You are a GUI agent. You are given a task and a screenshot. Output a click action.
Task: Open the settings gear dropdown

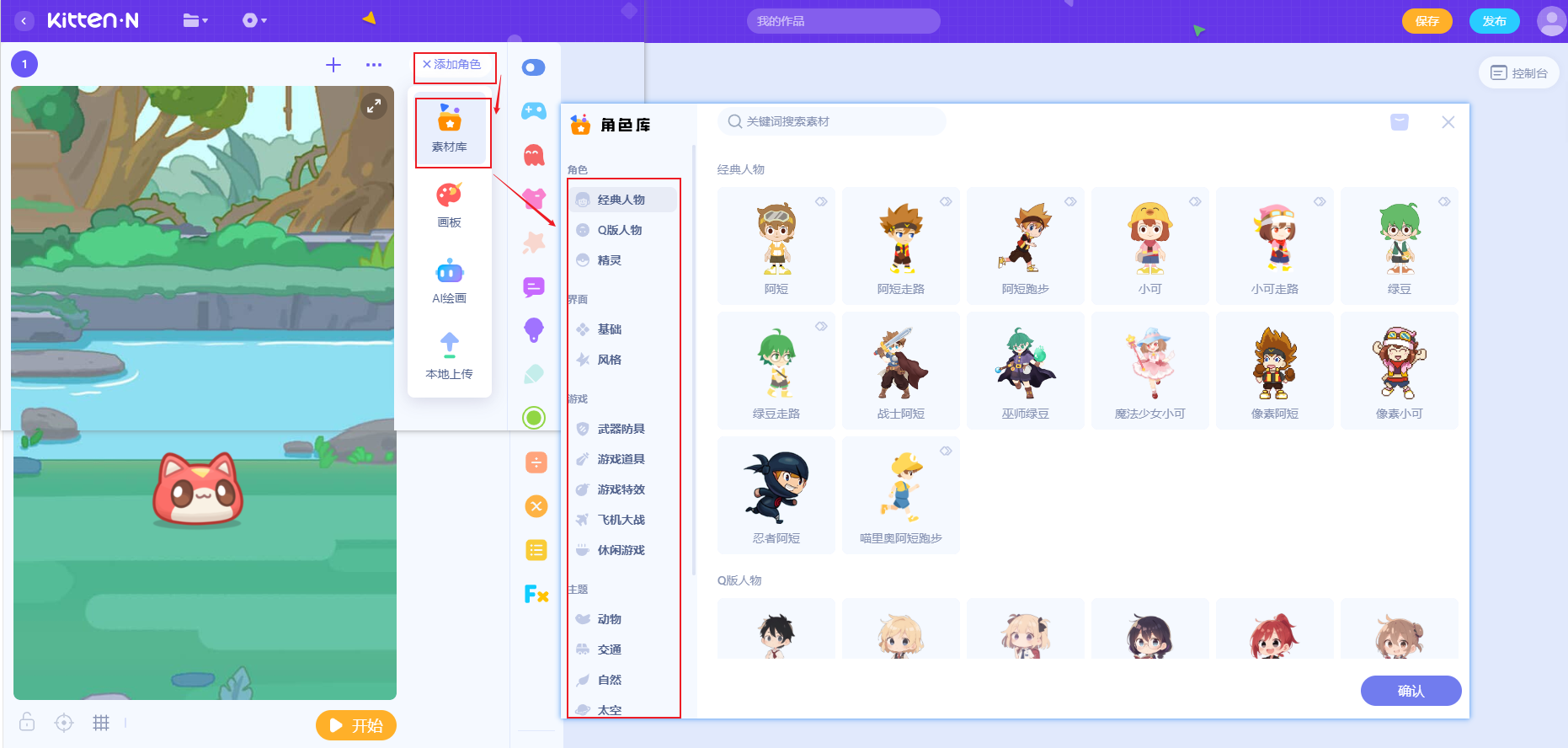point(254,21)
